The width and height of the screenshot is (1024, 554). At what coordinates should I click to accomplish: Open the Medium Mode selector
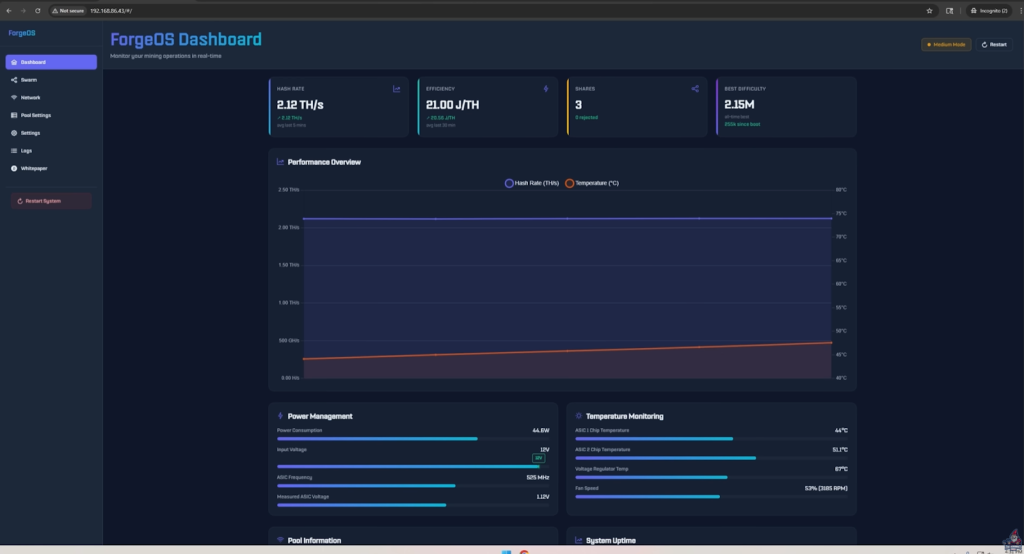[x=946, y=44]
